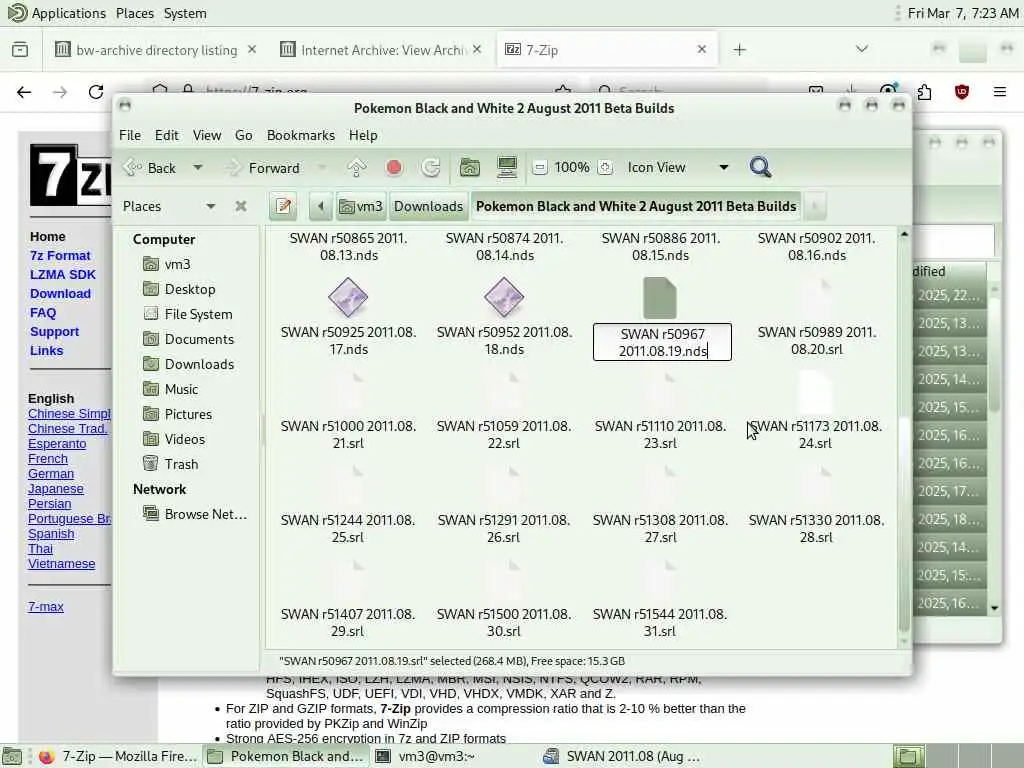1024x768 pixels.
Task: Click file view scrollbar up arrow
Action: (904, 234)
